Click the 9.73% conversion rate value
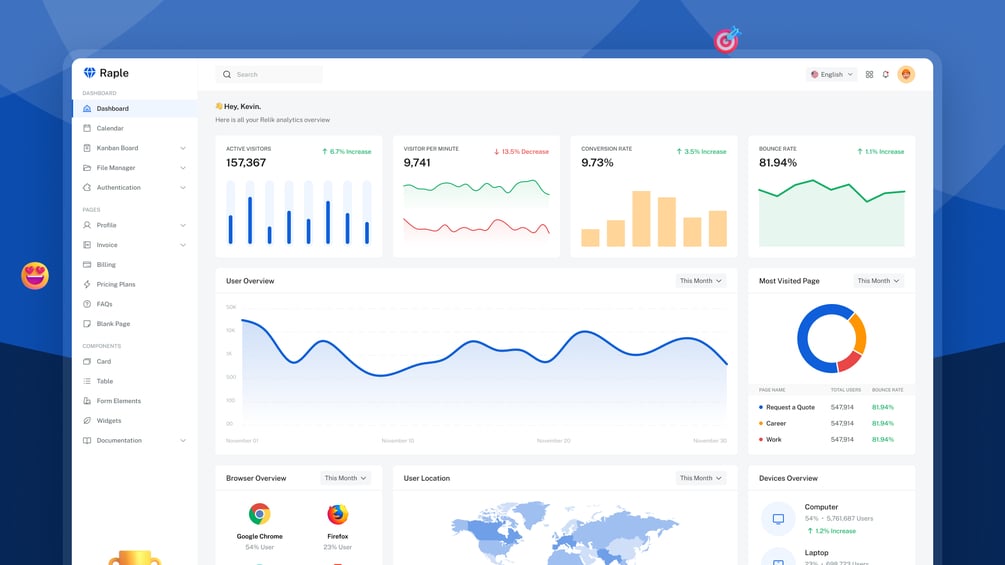 click(x=597, y=163)
